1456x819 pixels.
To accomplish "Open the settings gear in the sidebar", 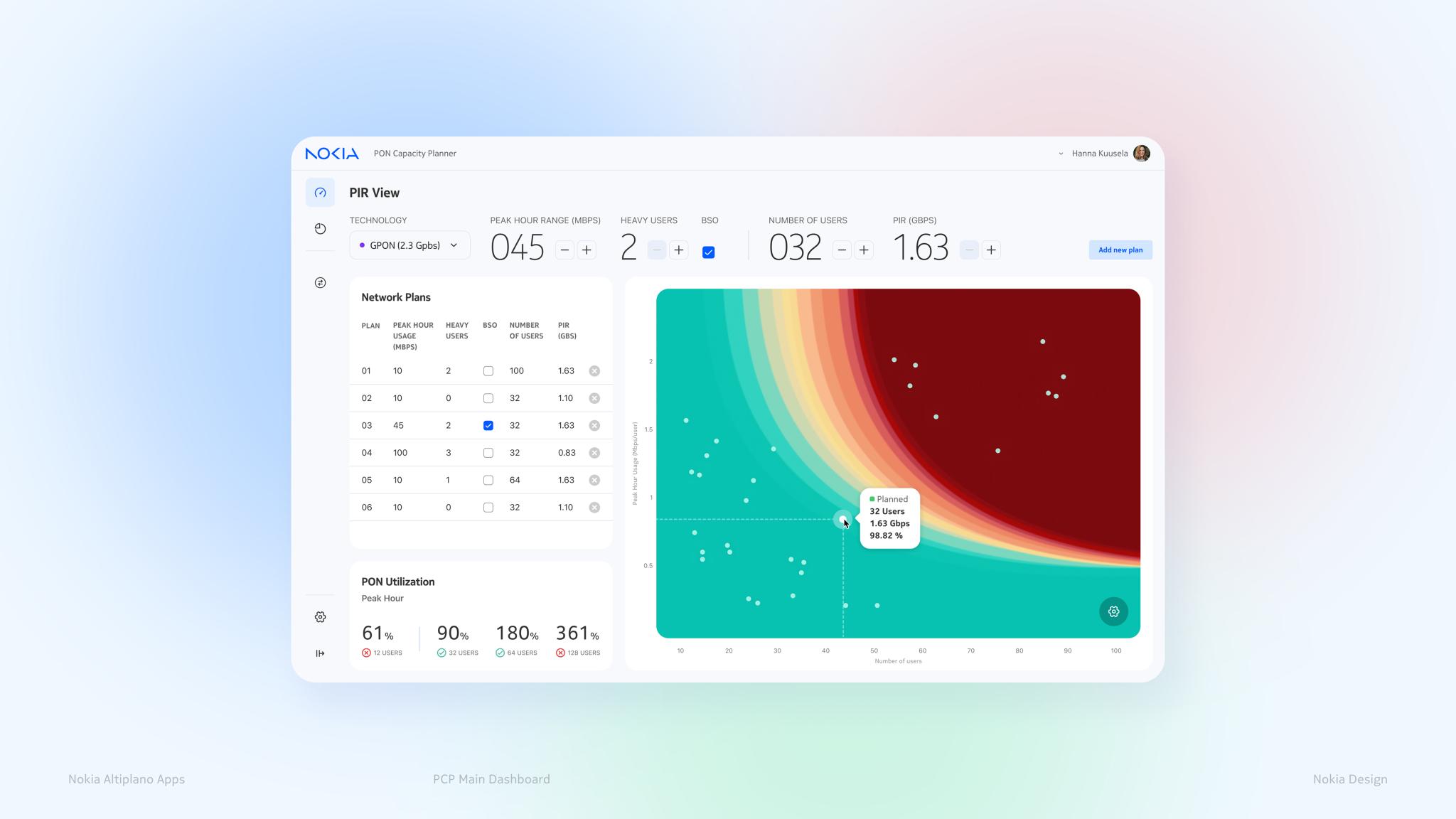I will click(320, 617).
